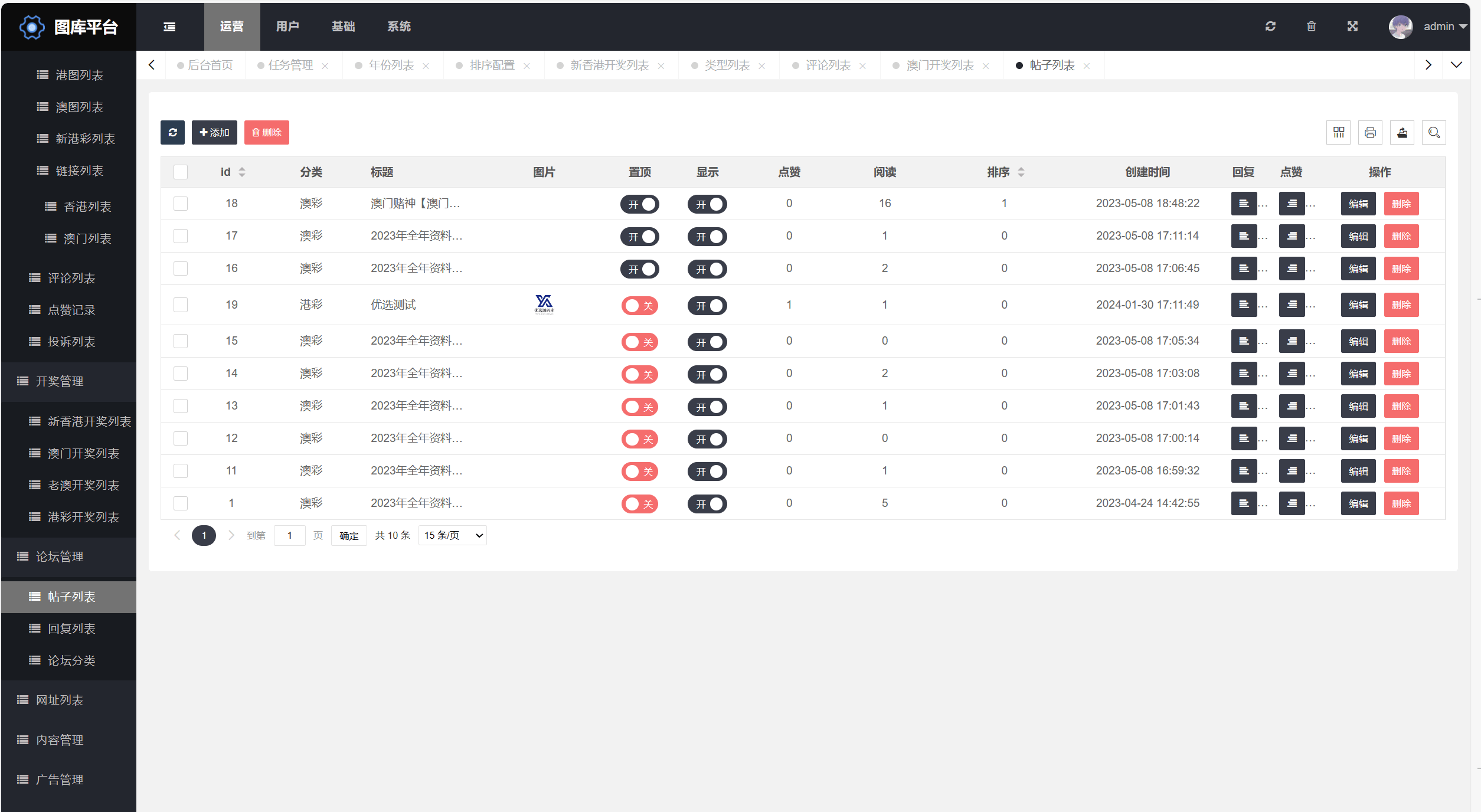This screenshot has width=1481, height=812.
Task: Close the 任务管理 tab
Action: [325, 66]
